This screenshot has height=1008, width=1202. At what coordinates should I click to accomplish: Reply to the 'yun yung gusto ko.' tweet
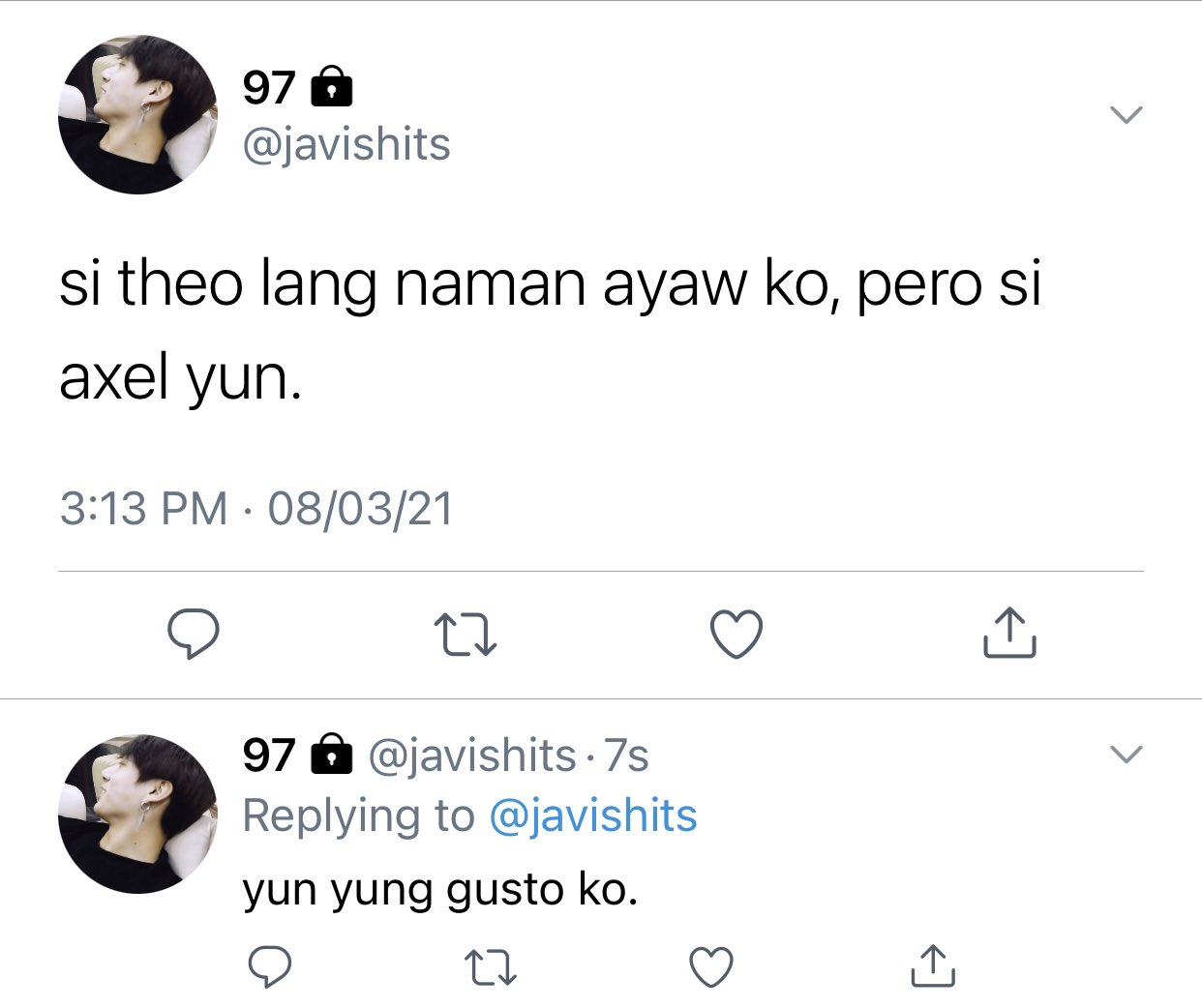tap(270, 966)
